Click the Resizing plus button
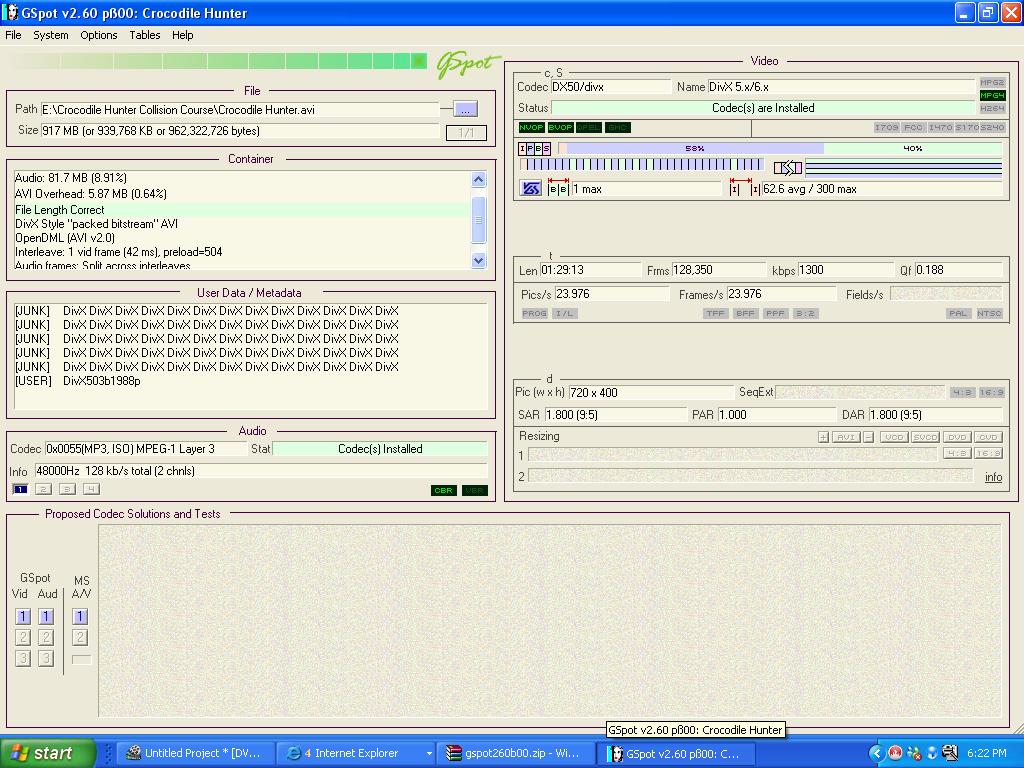This screenshot has height=768, width=1024. [x=823, y=437]
